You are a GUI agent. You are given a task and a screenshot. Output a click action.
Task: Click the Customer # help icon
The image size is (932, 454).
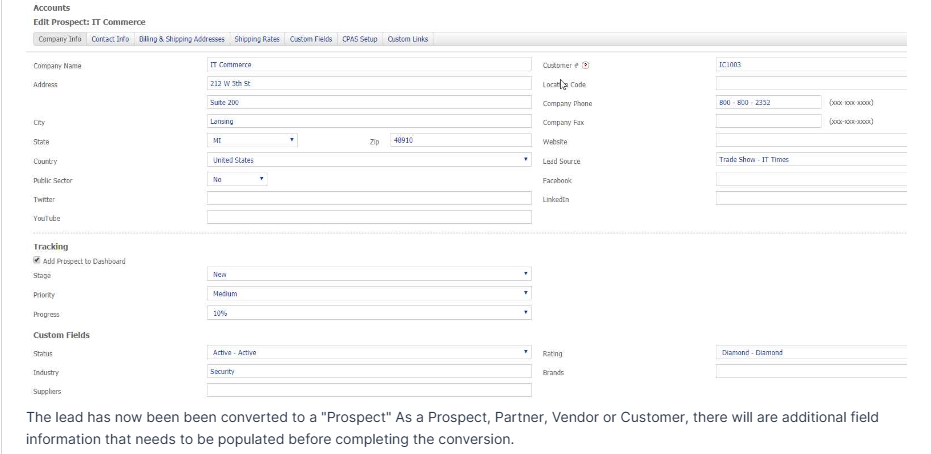585,66
